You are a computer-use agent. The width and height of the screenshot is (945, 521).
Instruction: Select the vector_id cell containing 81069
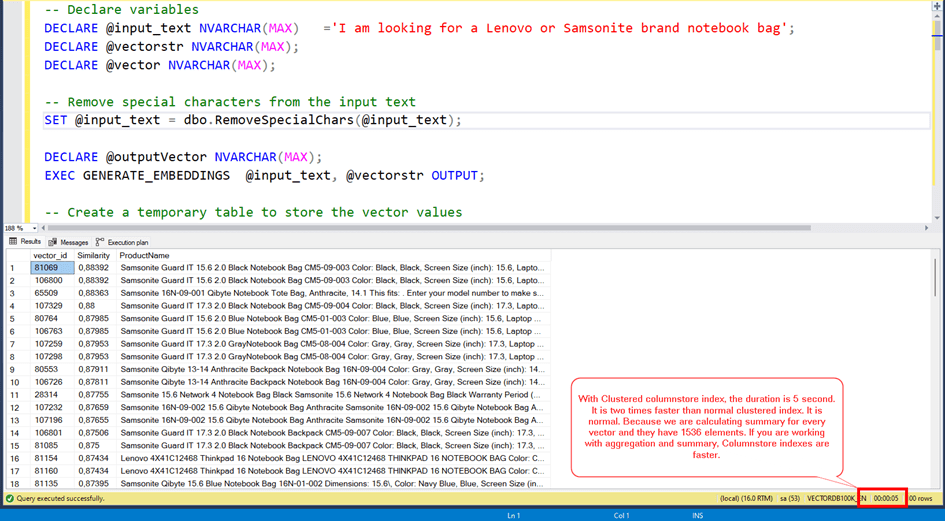[52, 268]
